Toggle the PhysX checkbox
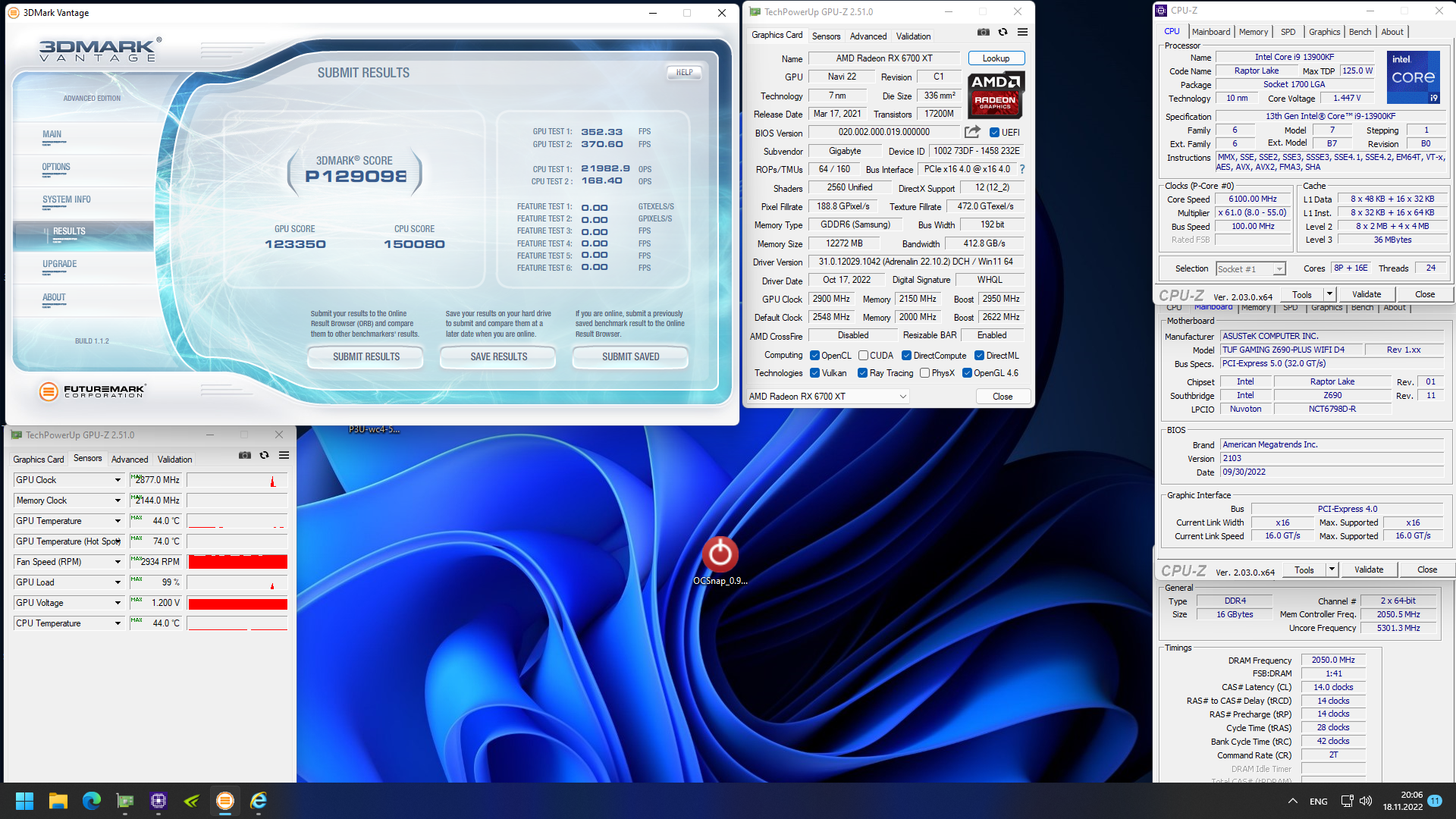The image size is (1456, 819). (x=924, y=373)
